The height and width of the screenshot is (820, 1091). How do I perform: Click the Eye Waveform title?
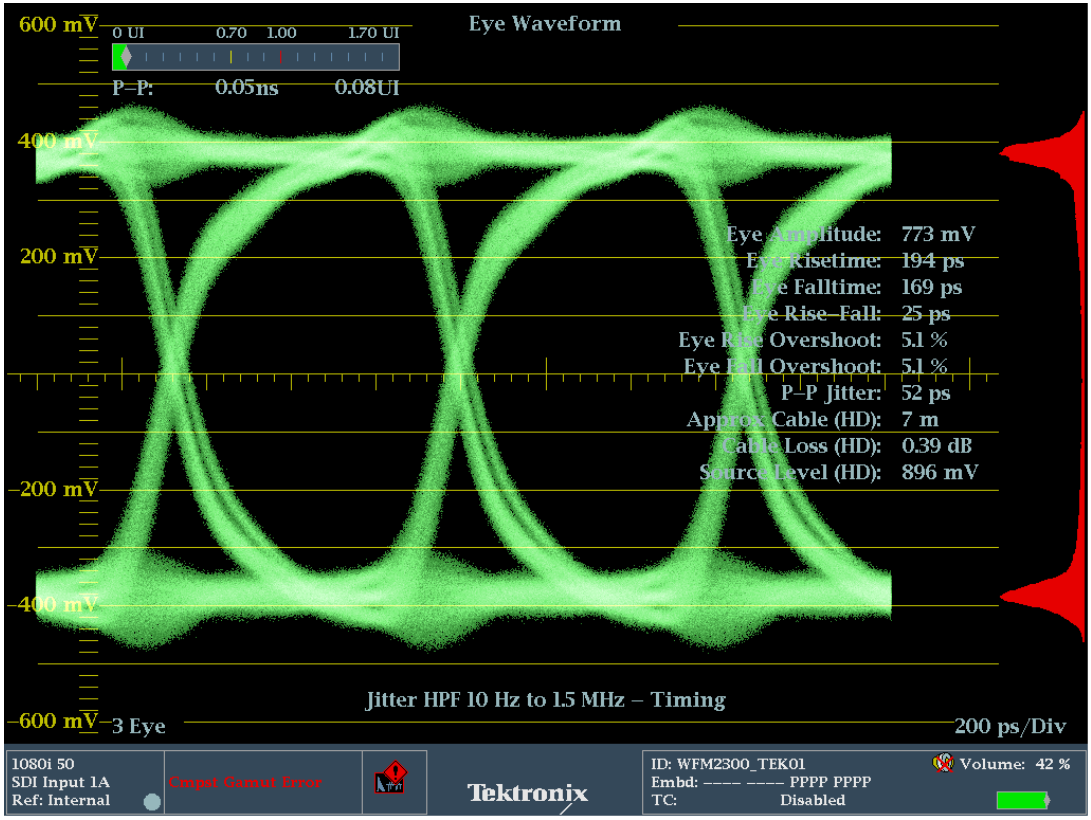(545, 24)
